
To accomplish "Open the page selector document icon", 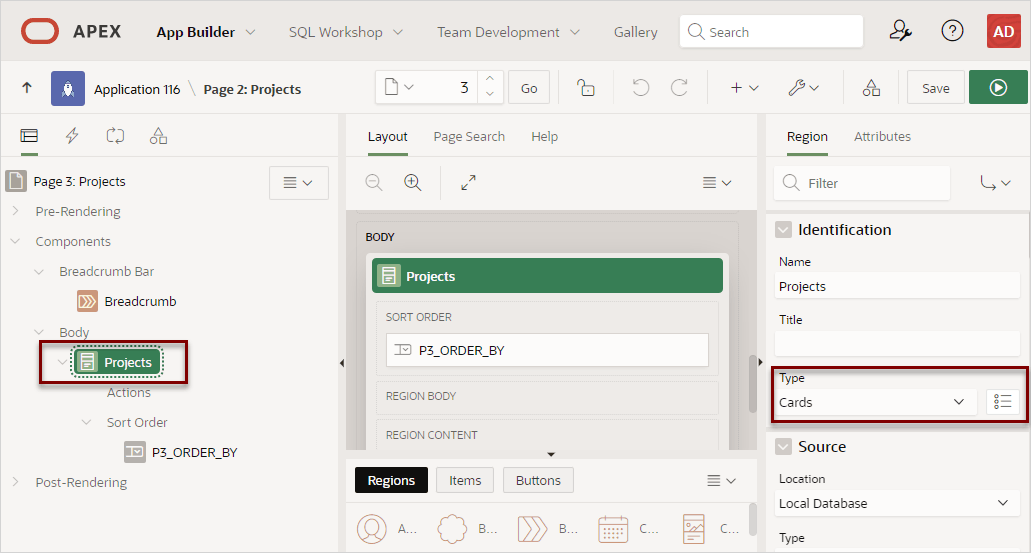I will coord(399,87).
